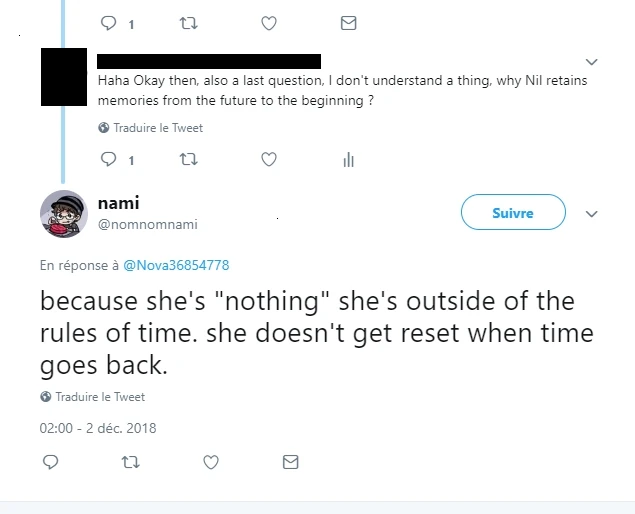The image size is (635, 514).
Task: Open envelope message icon on top tweet
Action: tap(348, 22)
